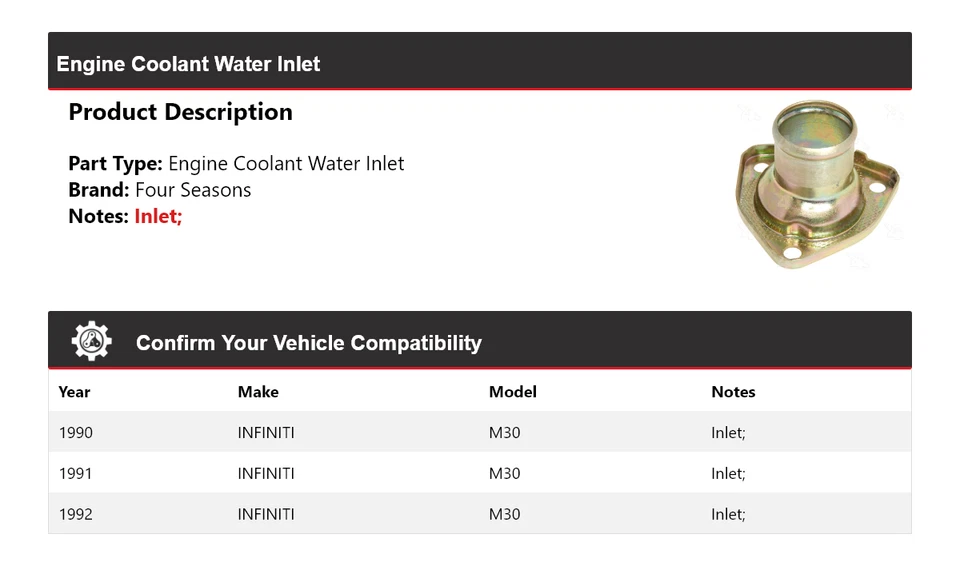Image resolution: width=960 pixels, height=566 pixels.
Task: Click the water inlet product image
Action: 817,185
